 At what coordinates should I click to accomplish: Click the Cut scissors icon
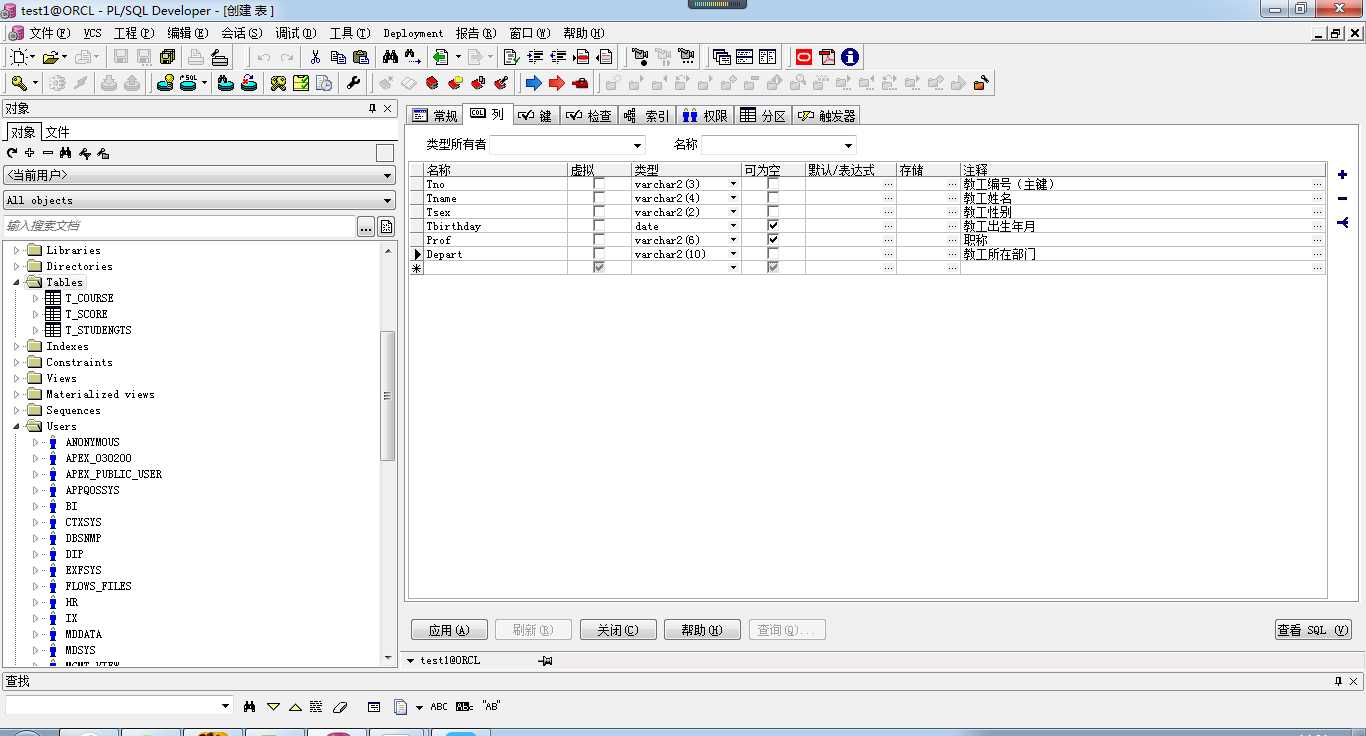pyautogui.click(x=315, y=57)
